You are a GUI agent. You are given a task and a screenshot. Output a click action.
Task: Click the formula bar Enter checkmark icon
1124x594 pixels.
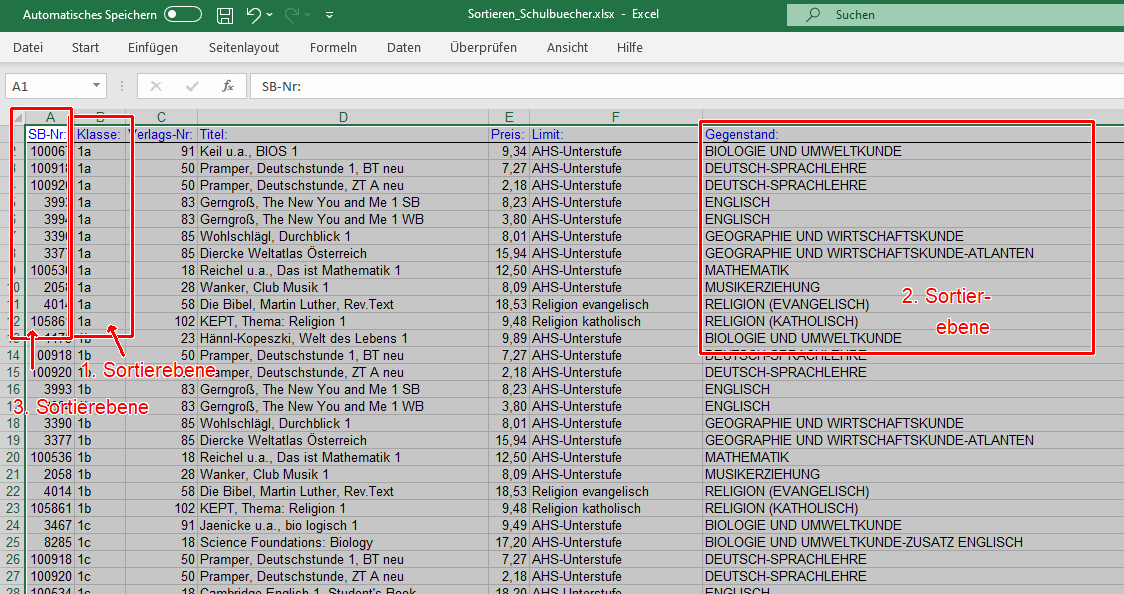191,86
